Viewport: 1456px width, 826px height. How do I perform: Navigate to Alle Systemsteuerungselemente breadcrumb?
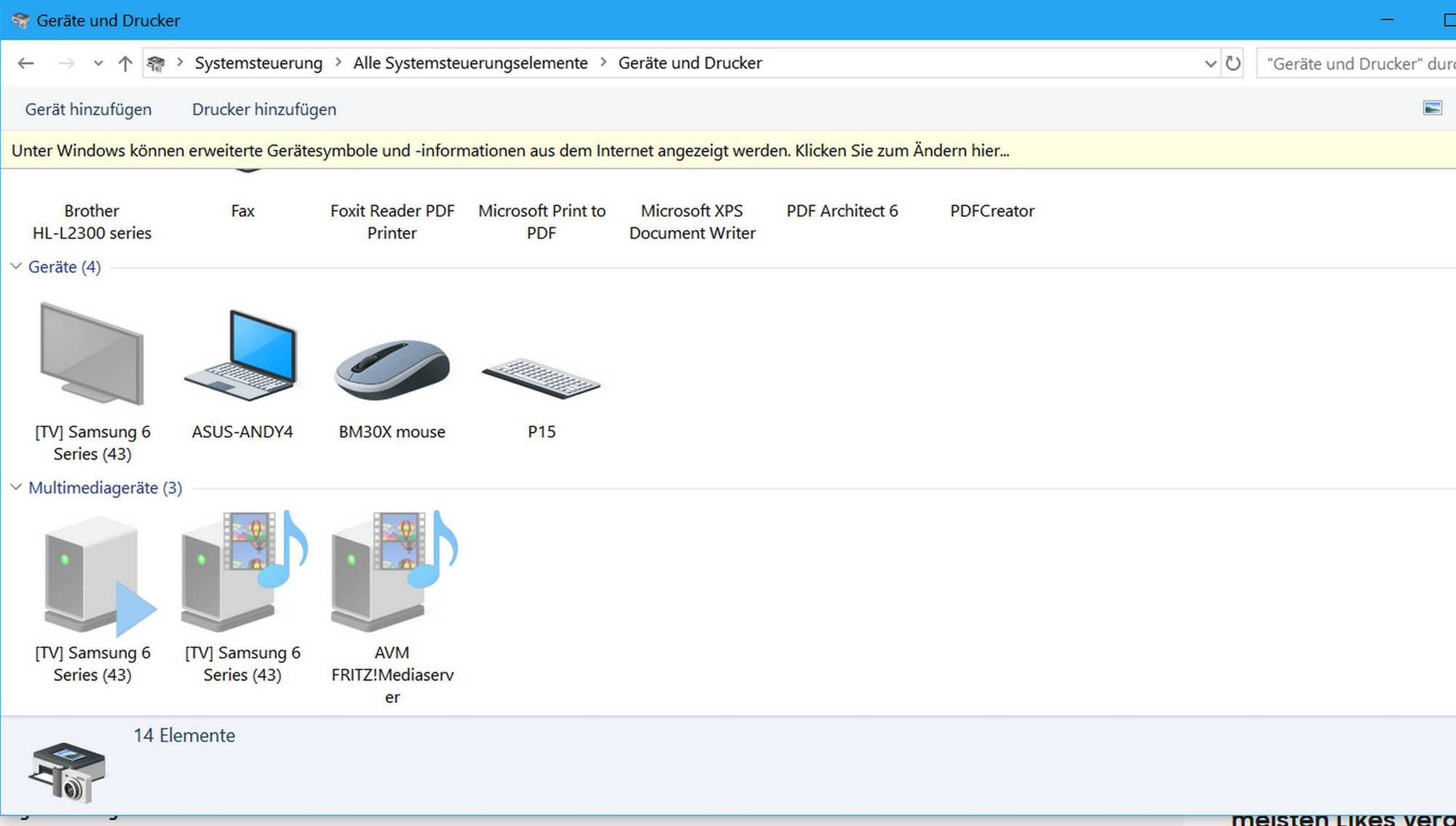(470, 63)
